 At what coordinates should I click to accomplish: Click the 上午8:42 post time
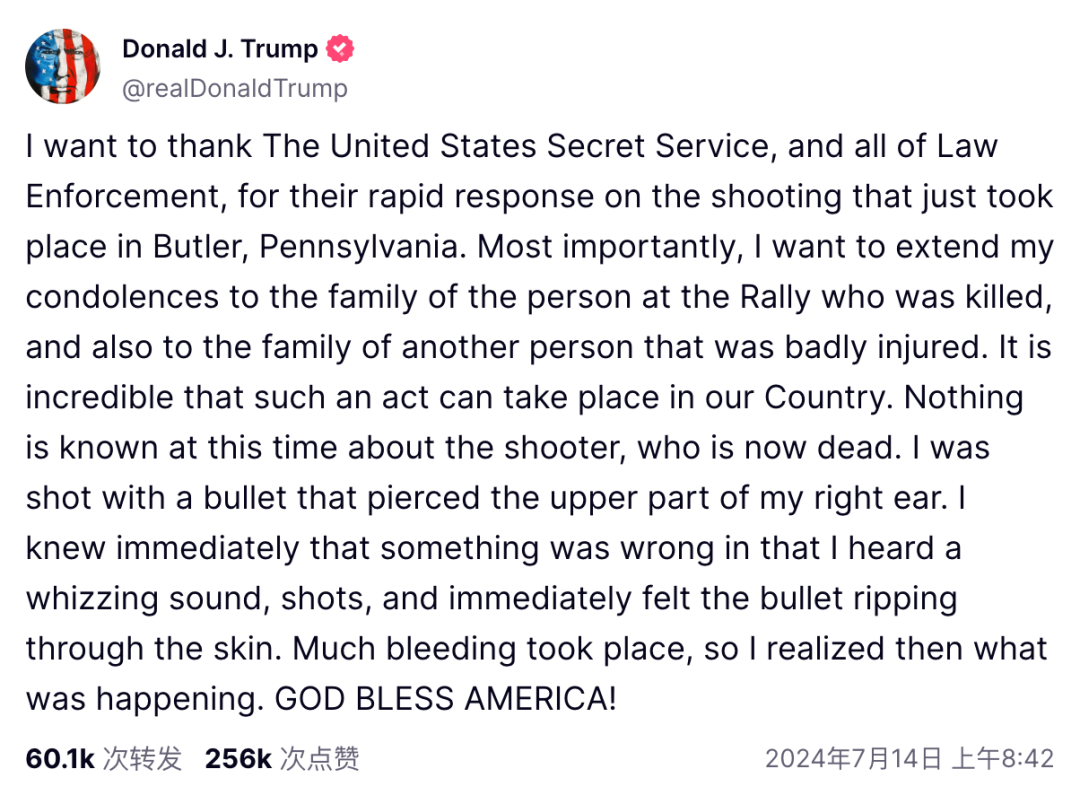point(1003,759)
